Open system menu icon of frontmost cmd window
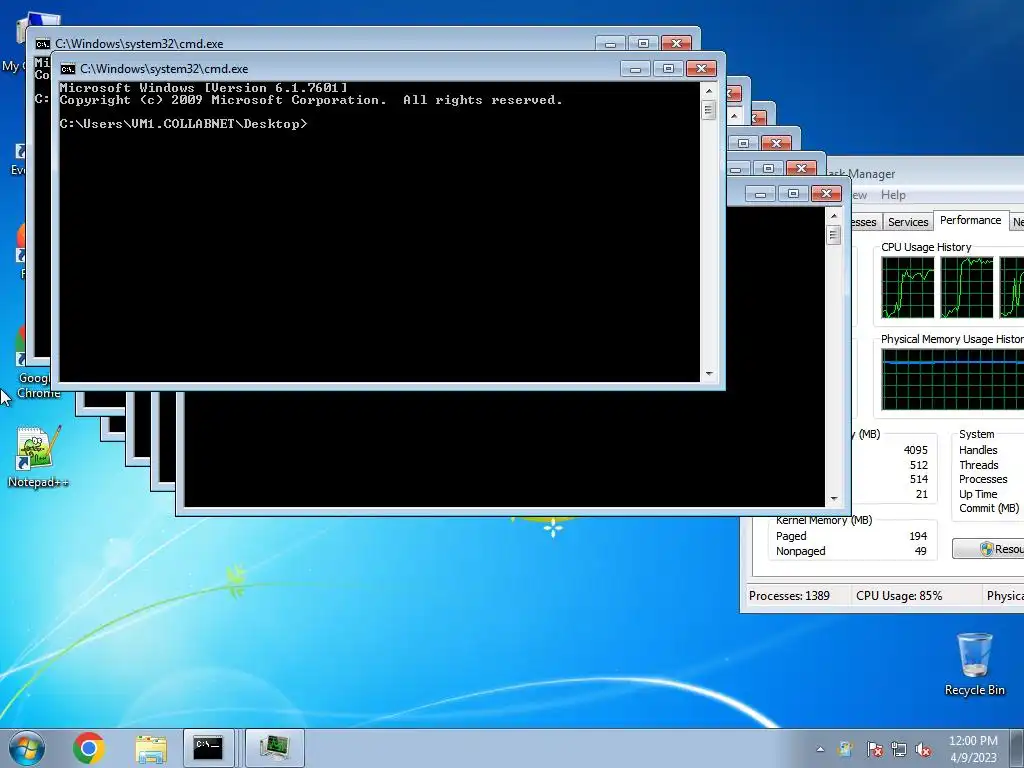The width and height of the screenshot is (1024, 768). pyautogui.click(x=67, y=69)
